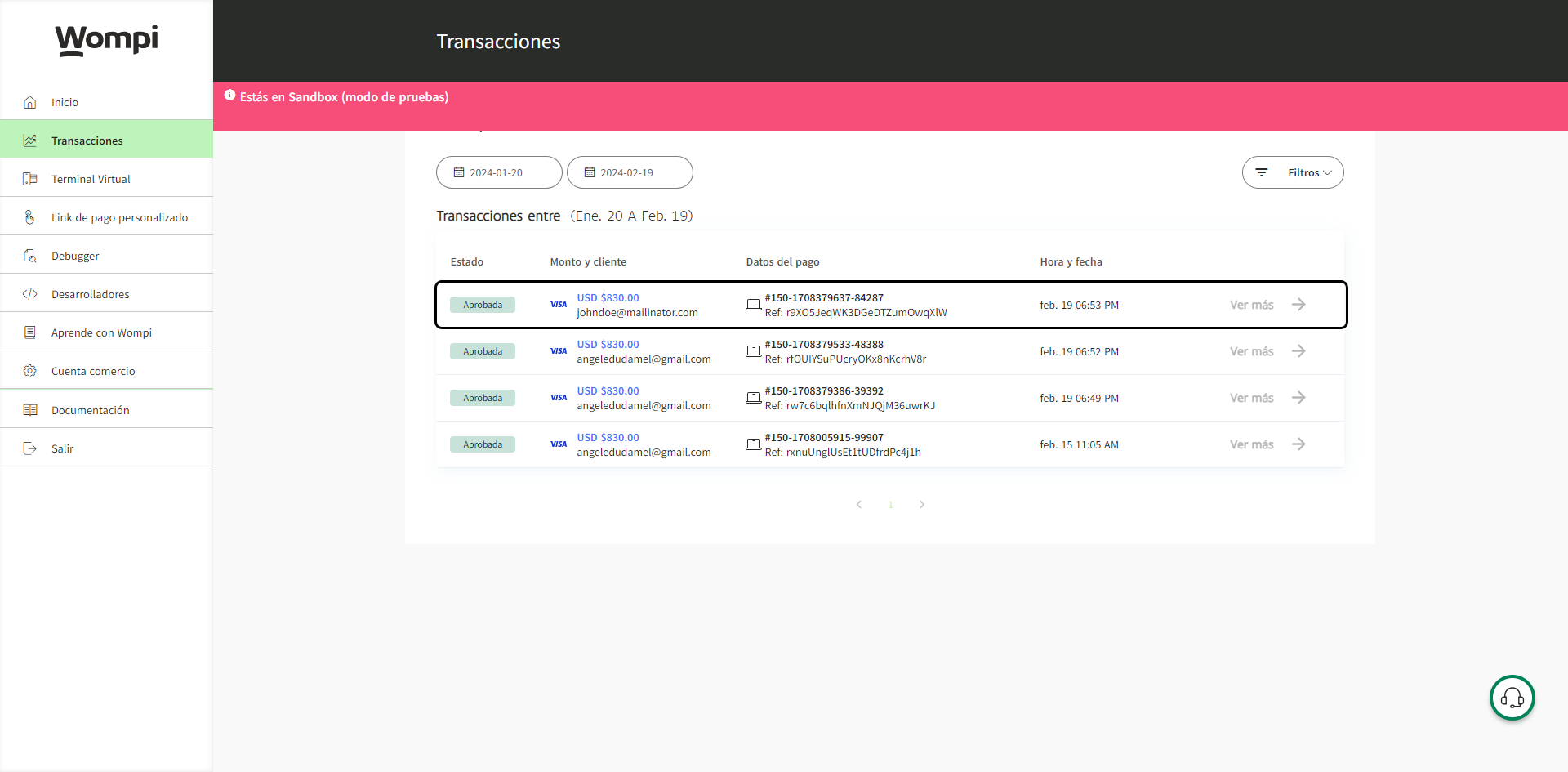Click the Desarrolladores code icon
The image size is (1568, 772).
(x=30, y=294)
